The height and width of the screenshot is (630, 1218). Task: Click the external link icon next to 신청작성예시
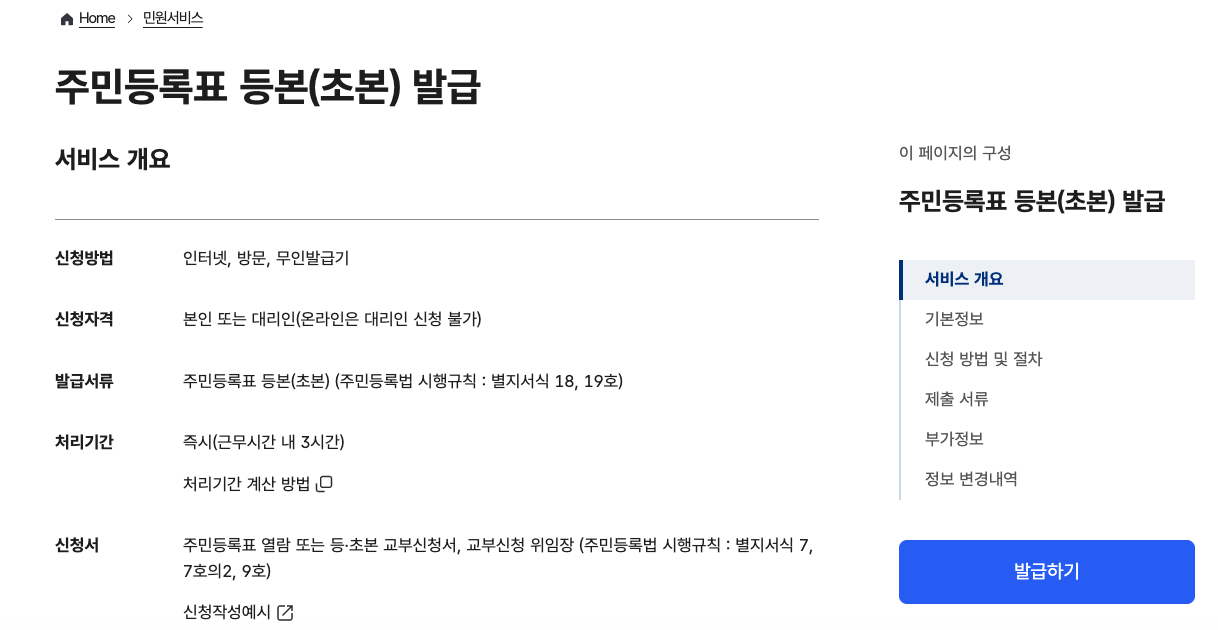pyautogui.click(x=286, y=612)
